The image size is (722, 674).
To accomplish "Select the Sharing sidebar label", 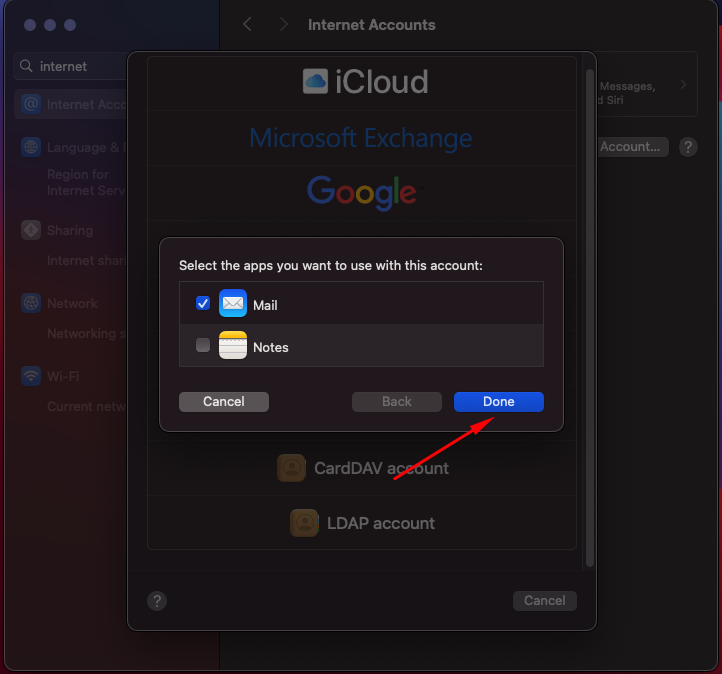I will tap(70, 230).
